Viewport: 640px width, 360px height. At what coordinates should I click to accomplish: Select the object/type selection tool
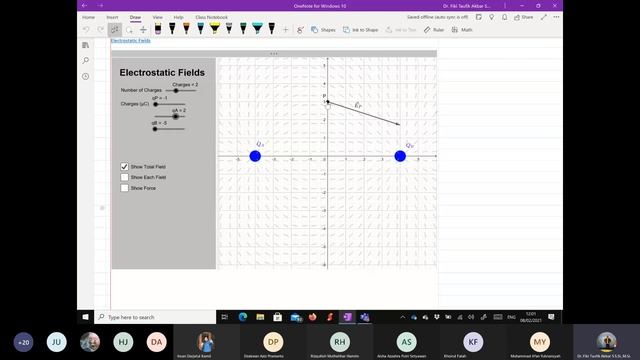coord(115,30)
